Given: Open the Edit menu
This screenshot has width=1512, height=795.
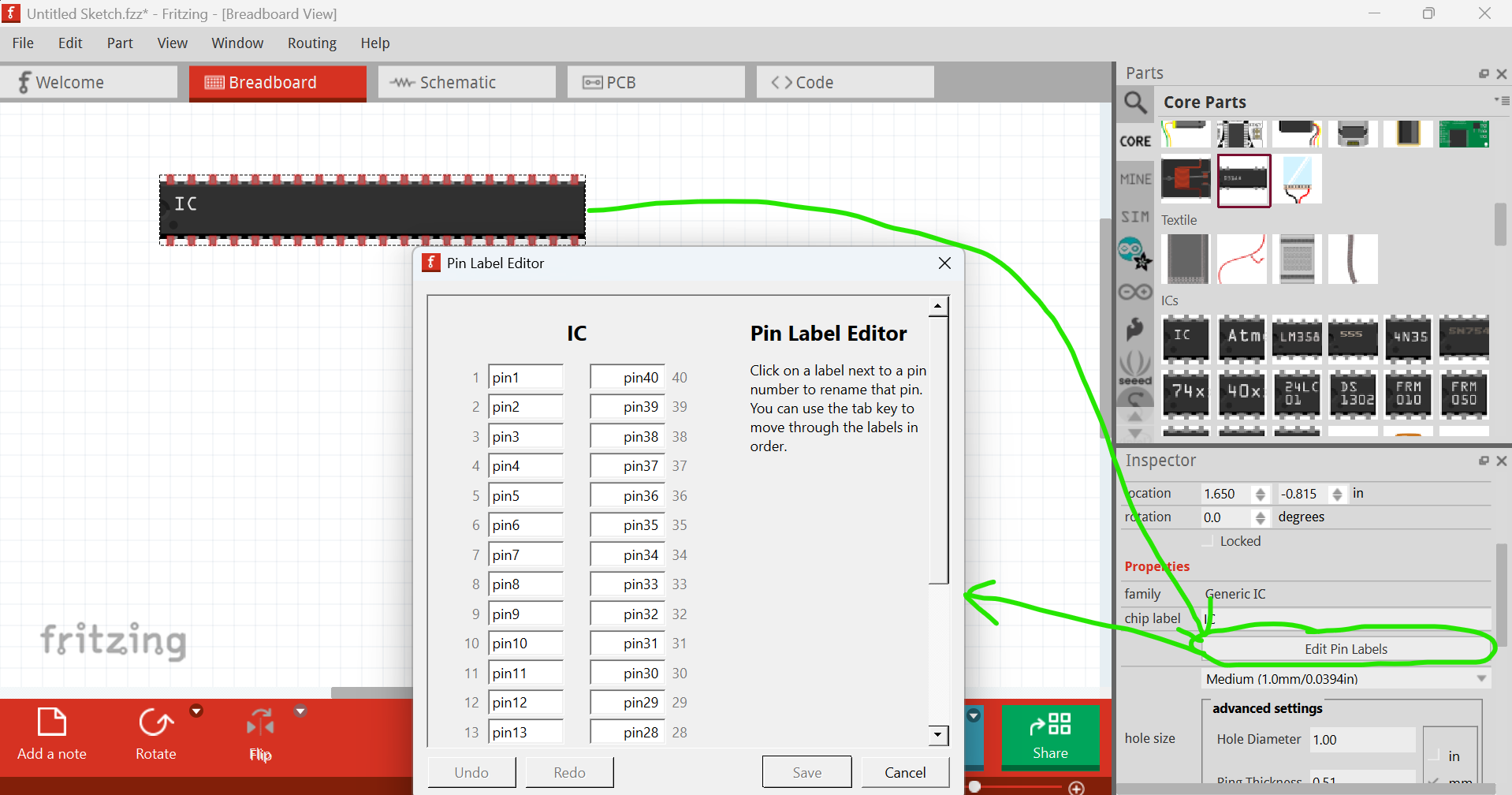Looking at the screenshot, I should pos(70,43).
